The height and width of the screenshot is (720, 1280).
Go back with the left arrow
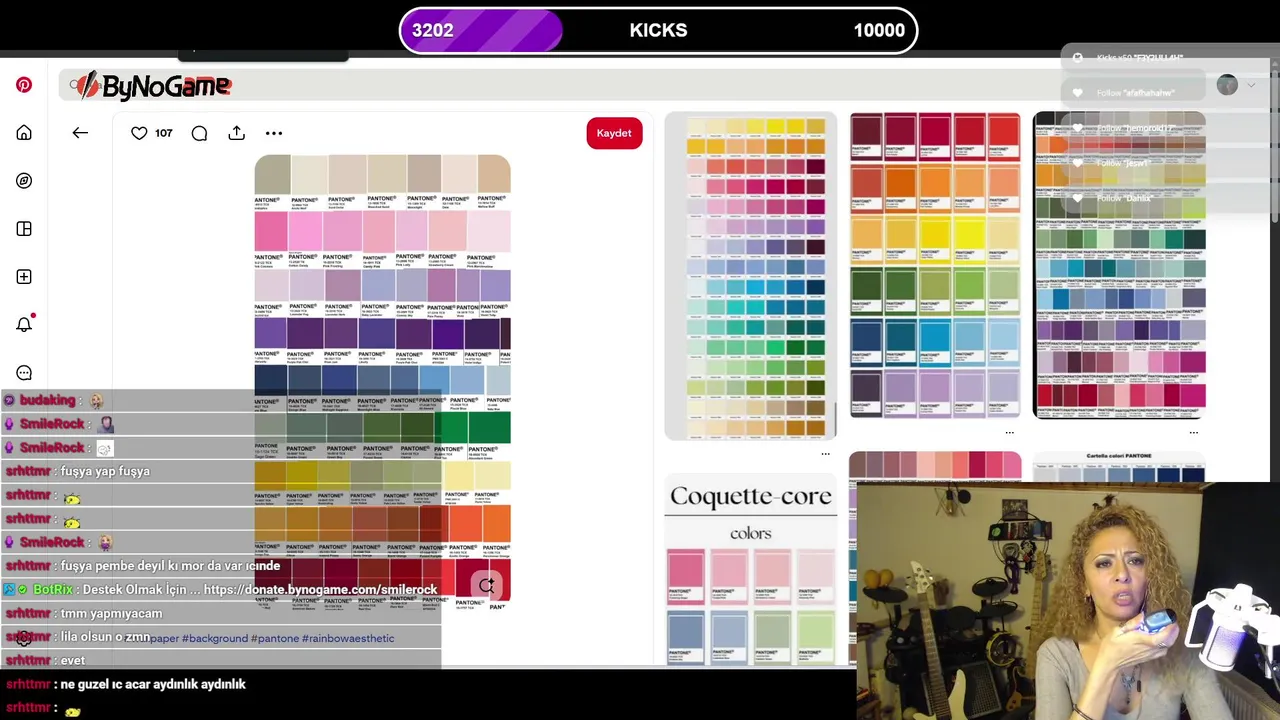coord(80,133)
